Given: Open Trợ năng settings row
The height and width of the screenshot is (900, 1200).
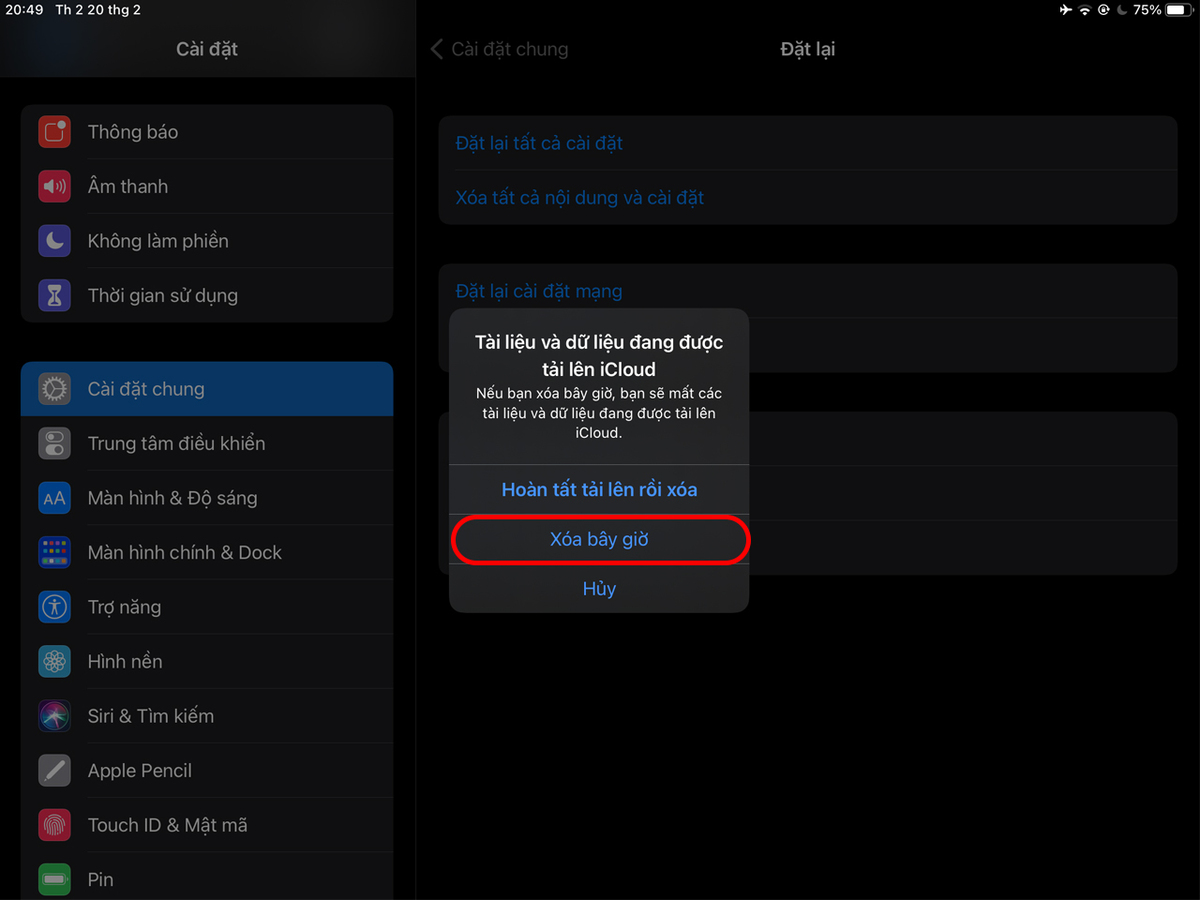Looking at the screenshot, I should click(207, 607).
